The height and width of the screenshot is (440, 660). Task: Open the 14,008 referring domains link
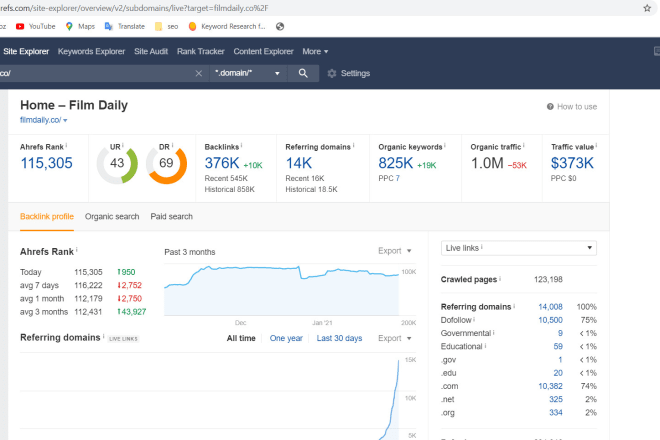tap(550, 307)
